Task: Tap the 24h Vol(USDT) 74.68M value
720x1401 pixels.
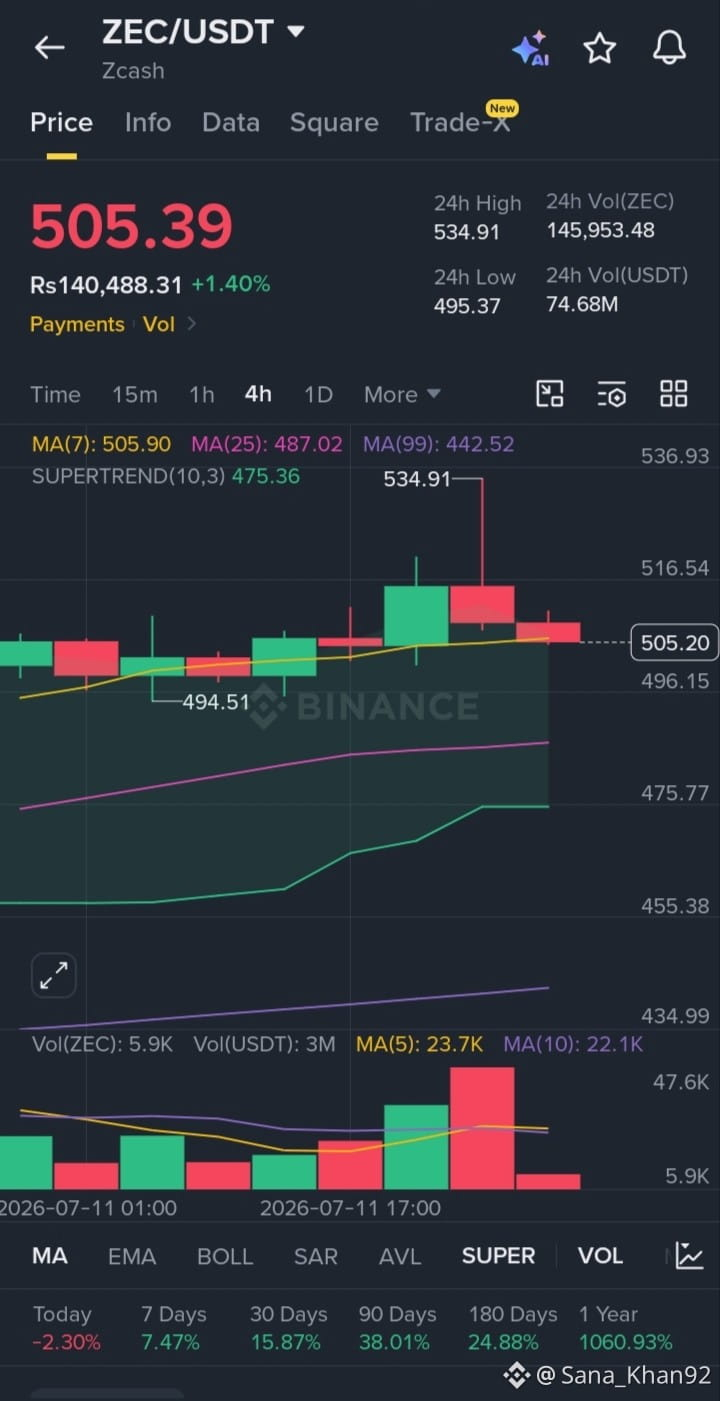Action: (582, 304)
